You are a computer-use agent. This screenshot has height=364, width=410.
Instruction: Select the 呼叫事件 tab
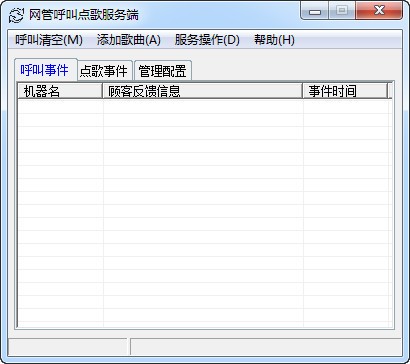coord(45,70)
